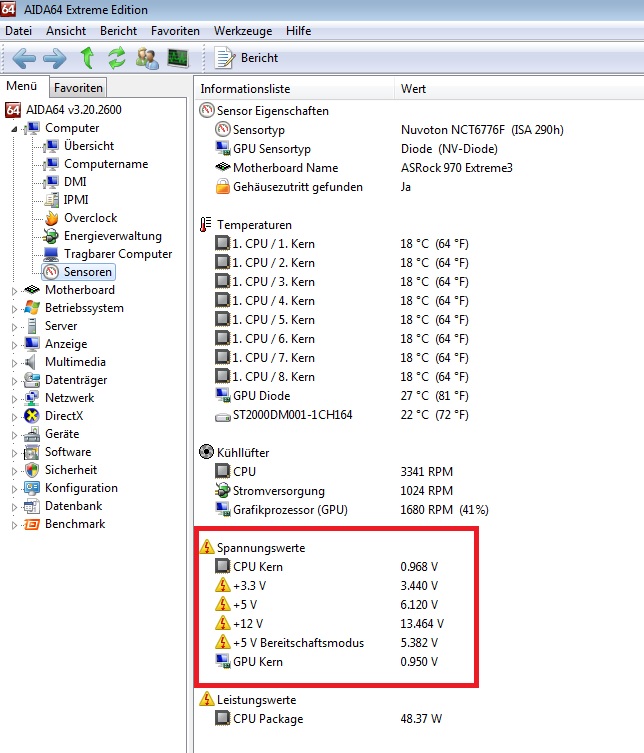
Task: Expand the DirectX tree node
Action: point(14,417)
